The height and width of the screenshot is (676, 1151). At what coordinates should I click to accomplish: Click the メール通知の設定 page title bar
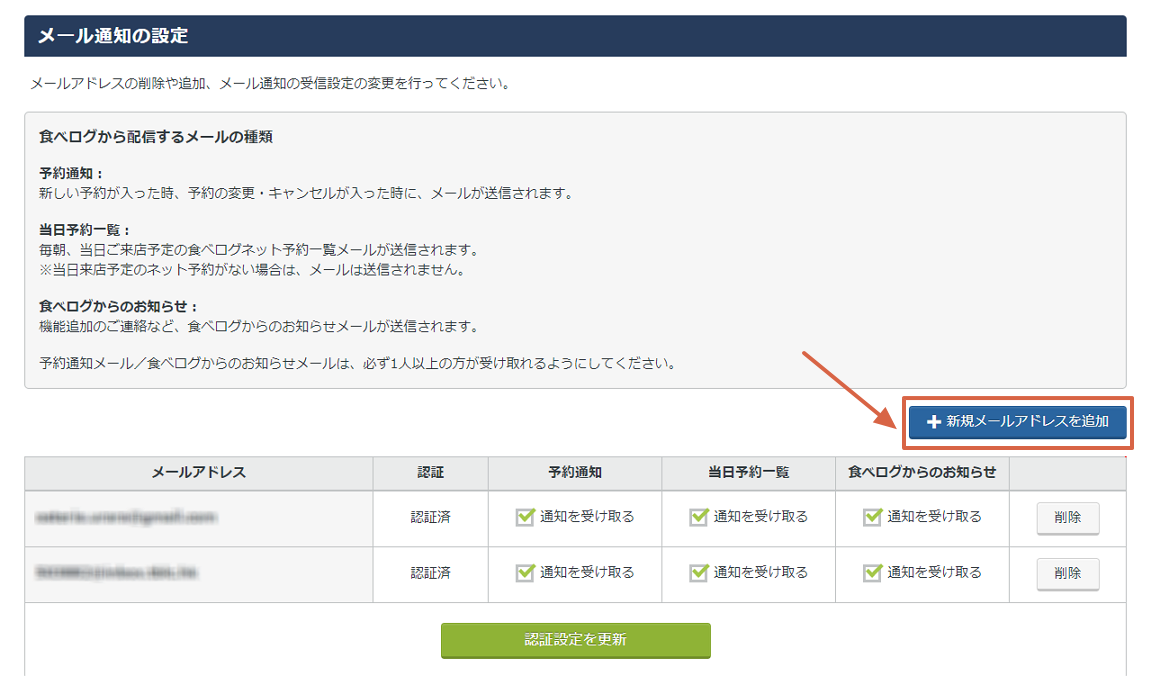pyautogui.click(x=575, y=36)
